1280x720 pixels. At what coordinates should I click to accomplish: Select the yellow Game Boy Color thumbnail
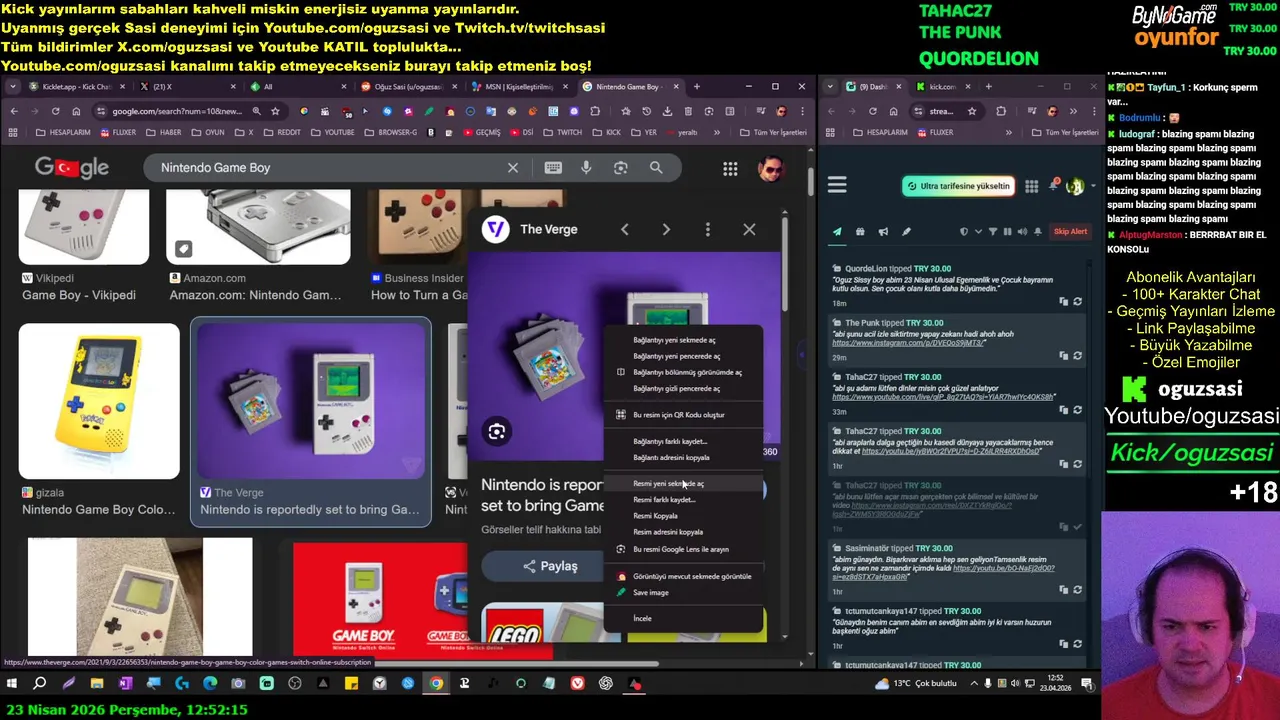click(99, 401)
